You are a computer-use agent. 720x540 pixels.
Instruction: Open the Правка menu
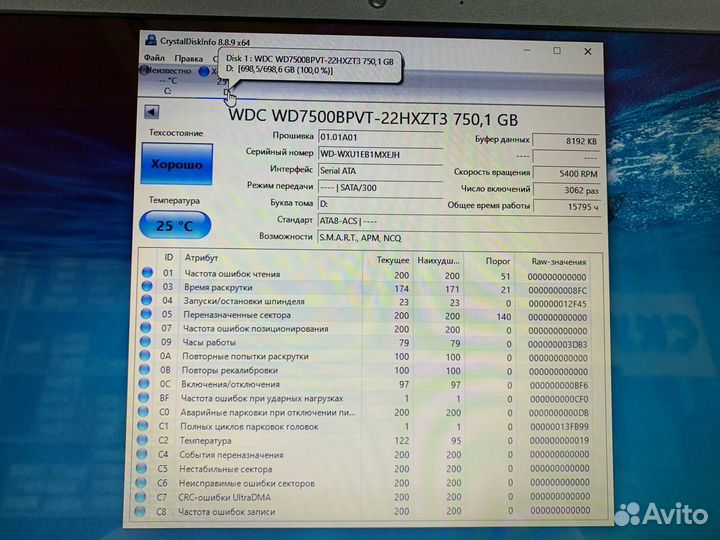click(x=188, y=59)
